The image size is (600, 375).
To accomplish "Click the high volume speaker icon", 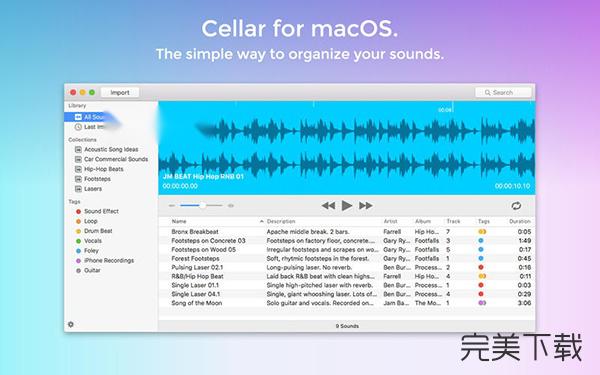I will click(x=231, y=205).
